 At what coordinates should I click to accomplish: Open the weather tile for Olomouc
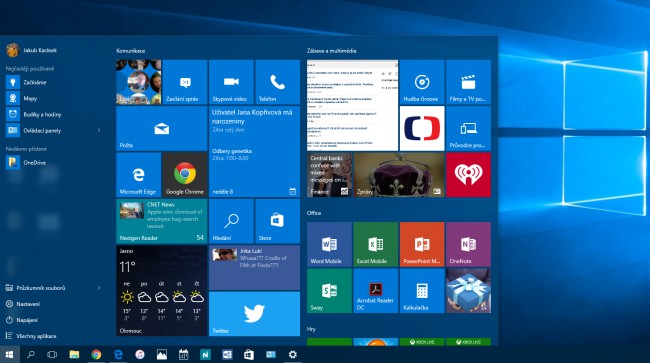162,290
